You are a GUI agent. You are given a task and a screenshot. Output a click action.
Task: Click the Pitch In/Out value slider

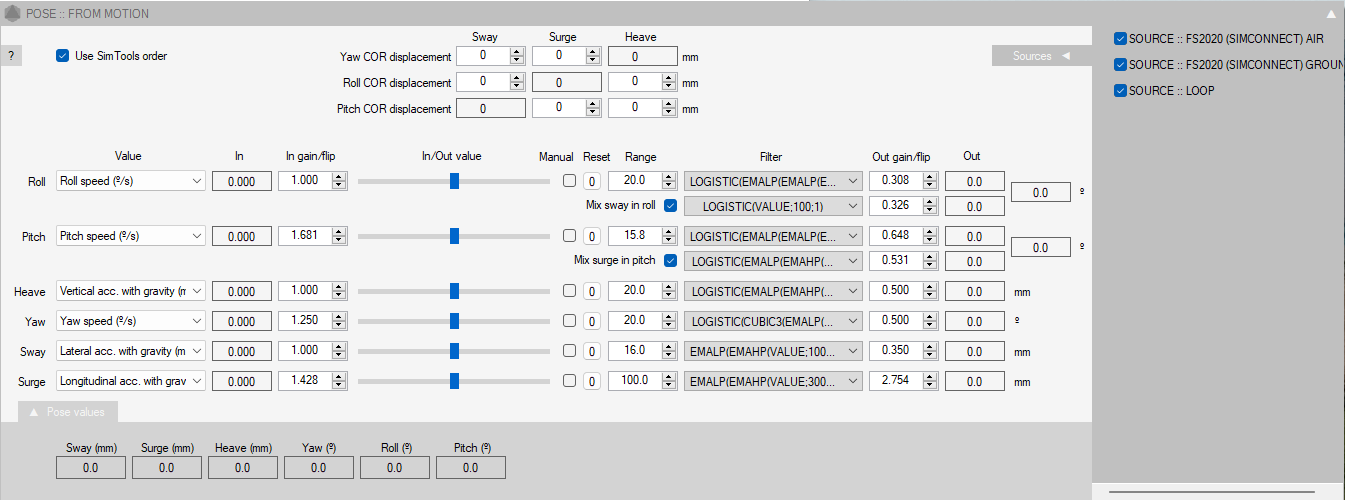coord(454,236)
